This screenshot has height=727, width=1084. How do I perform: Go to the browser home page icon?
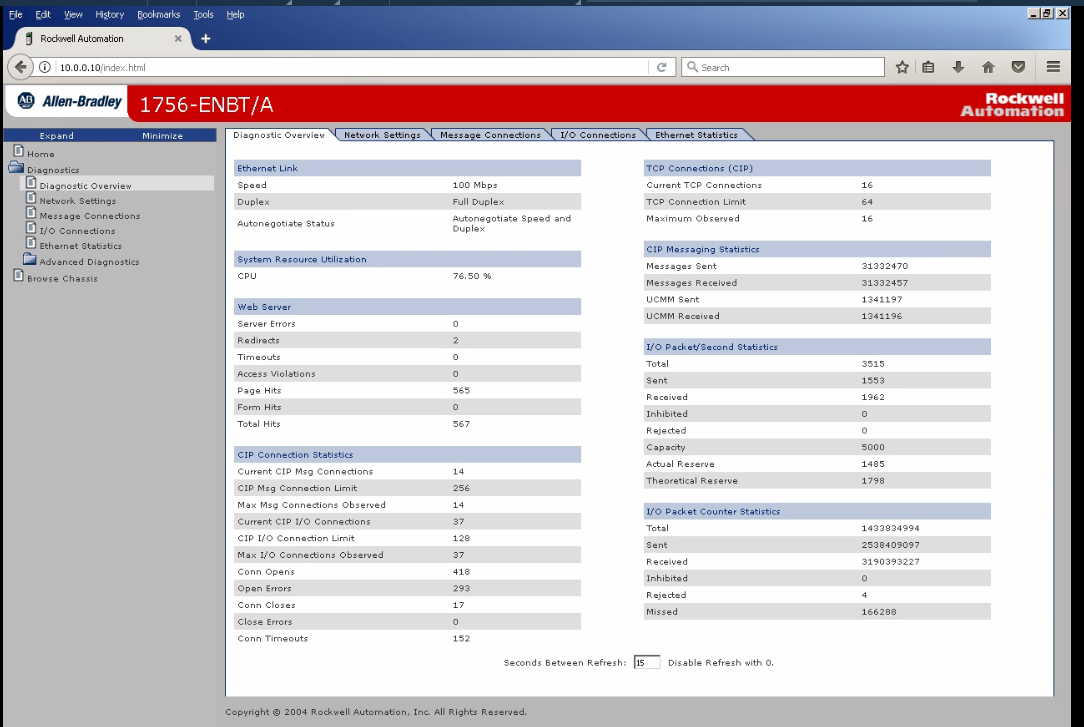(988, 67)
